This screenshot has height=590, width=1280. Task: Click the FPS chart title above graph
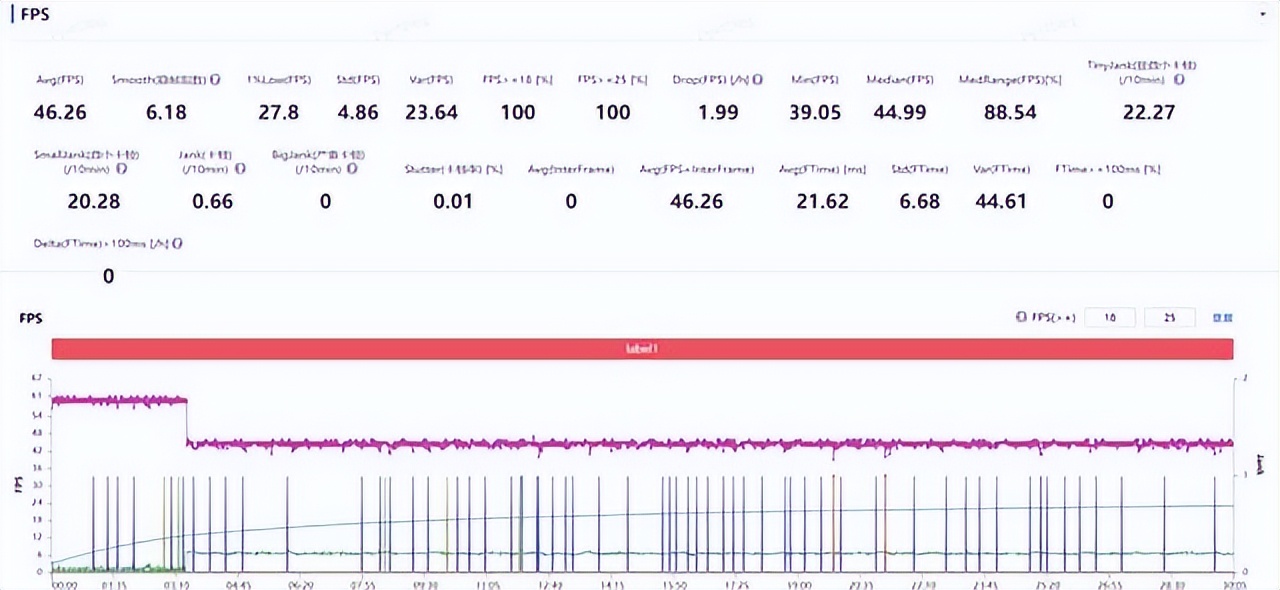[x=31, y=318]
